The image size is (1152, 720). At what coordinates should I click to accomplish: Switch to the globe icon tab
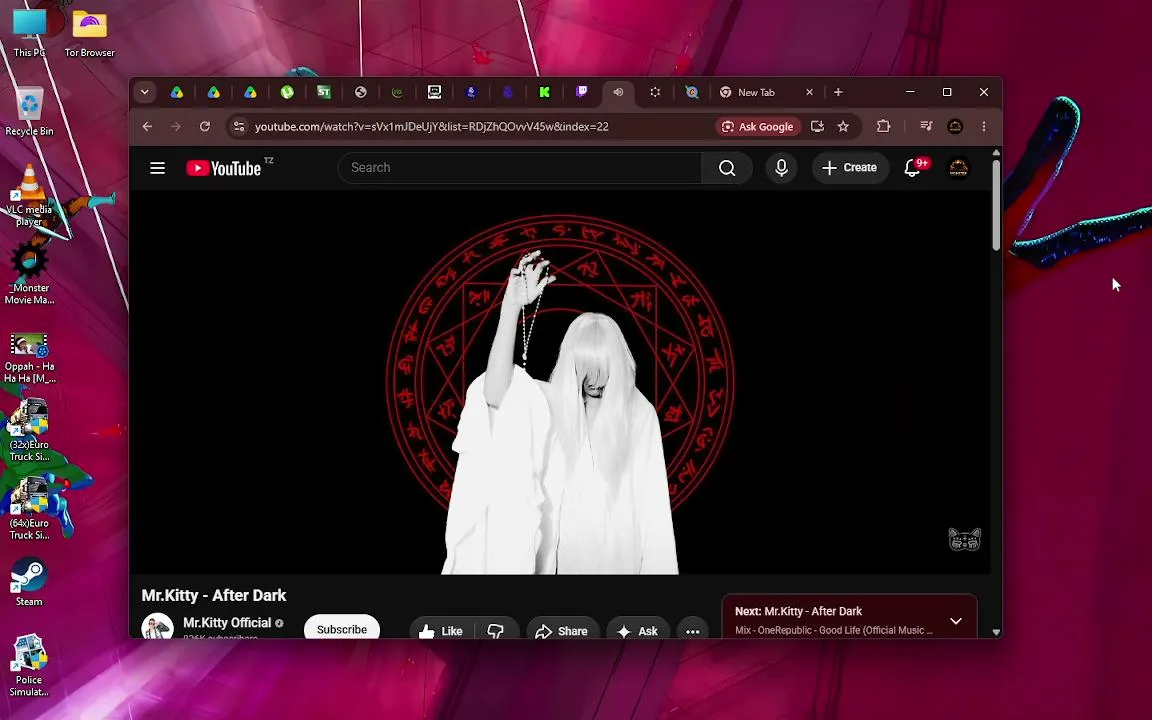click(361, 92)
